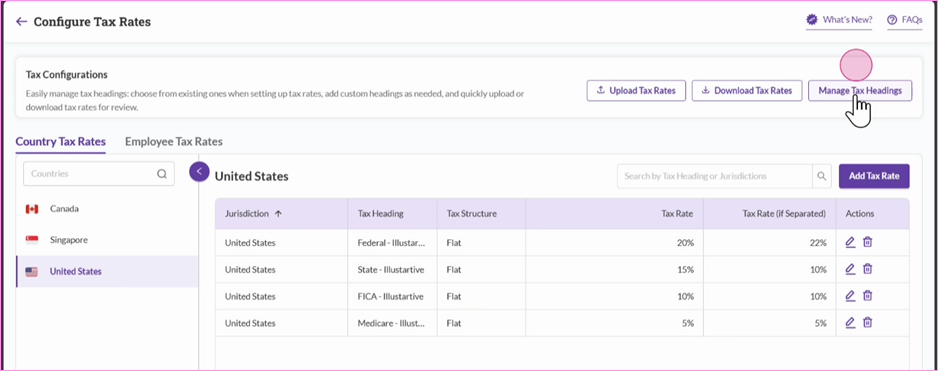Go back using the left arrow icon
Screen dimensions: 938x371
pos(22,22)
